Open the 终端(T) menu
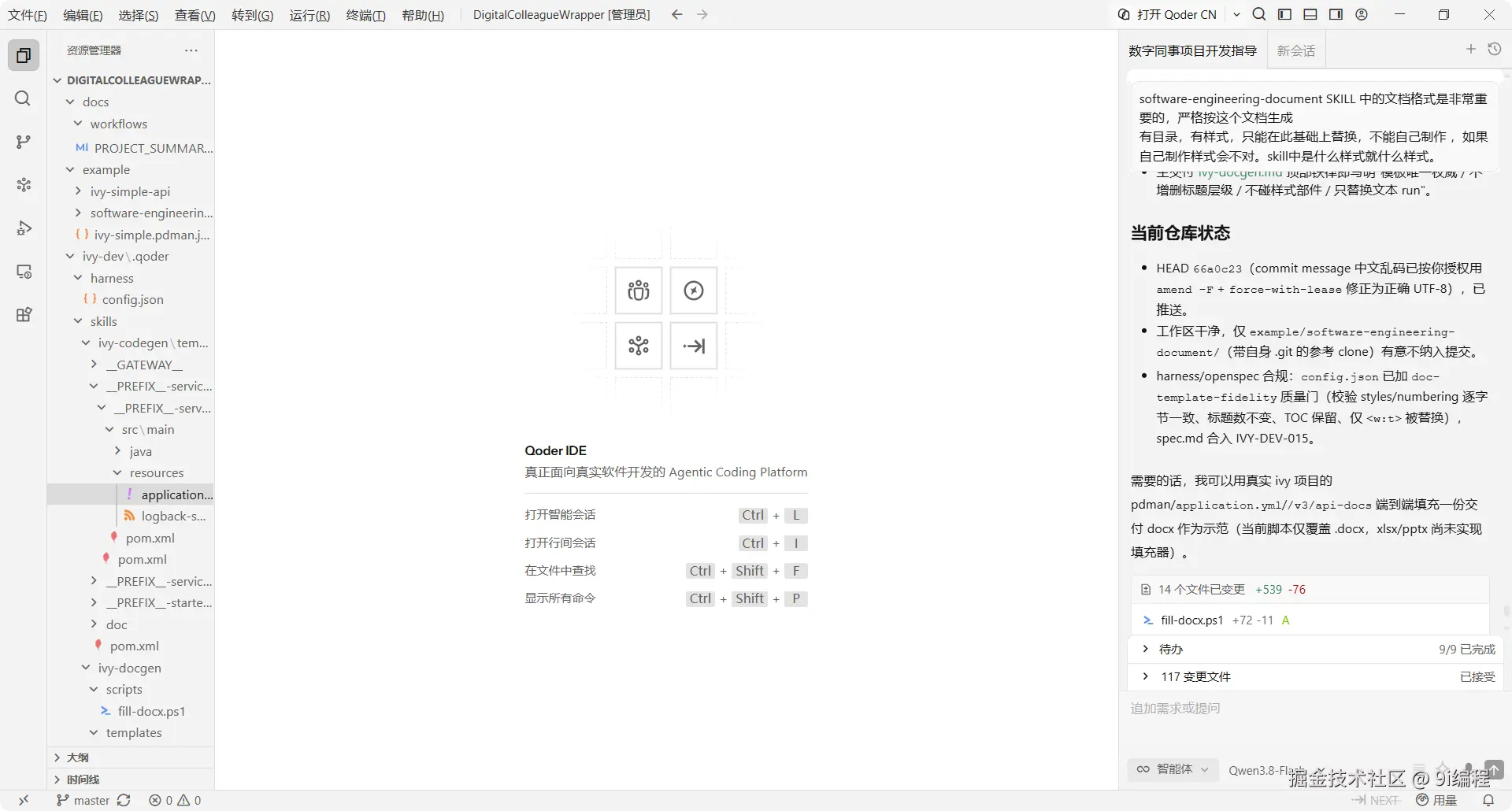This screenshot has width=1512, height=811. [366, 15]
